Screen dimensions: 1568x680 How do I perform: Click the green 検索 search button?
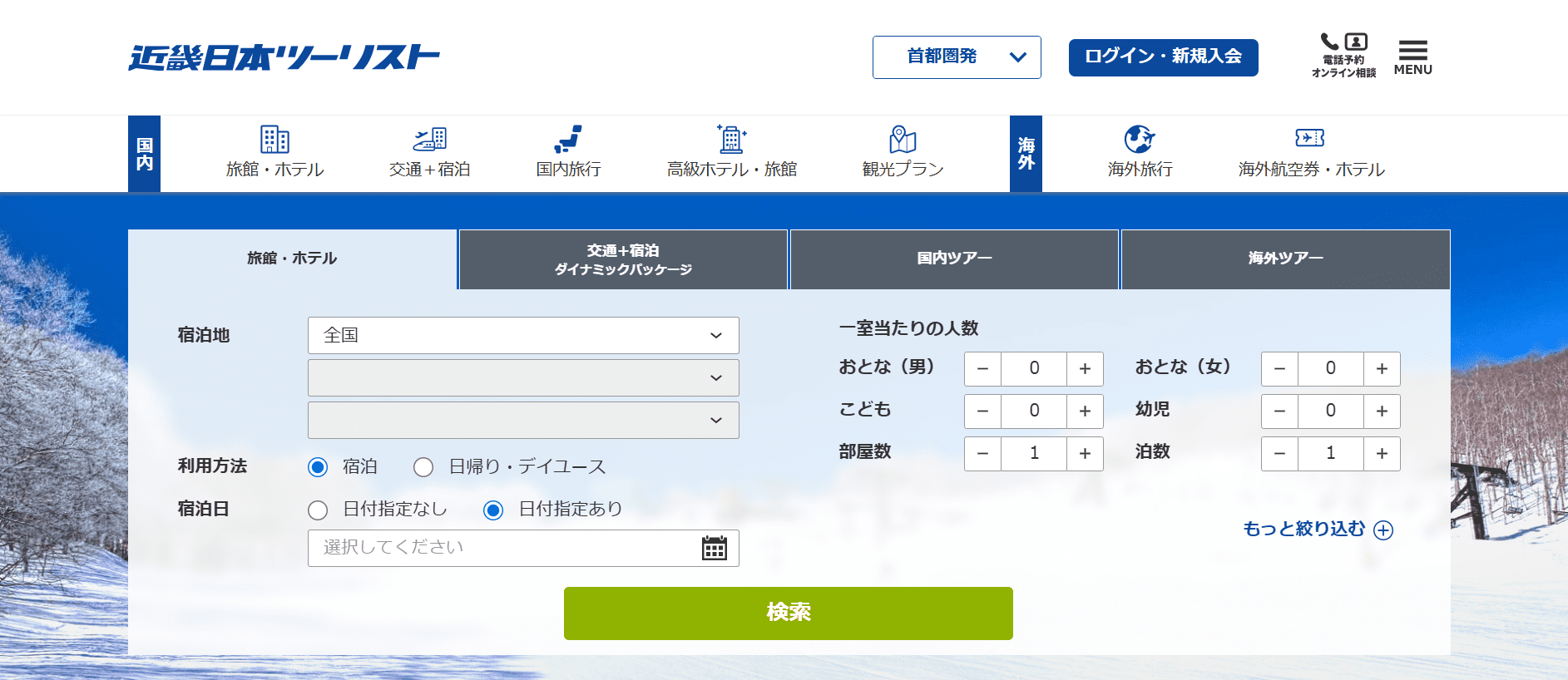point(789,613)
